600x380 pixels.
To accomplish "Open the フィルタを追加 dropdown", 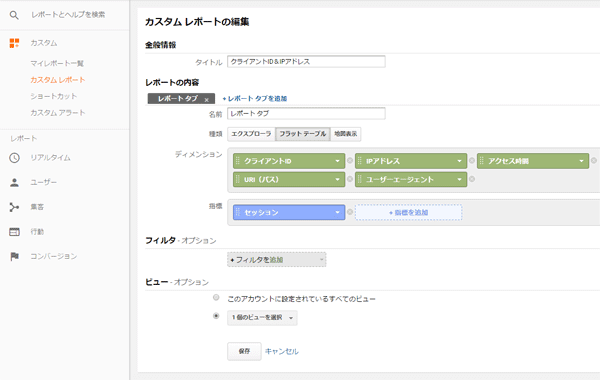I will point(277,260).
